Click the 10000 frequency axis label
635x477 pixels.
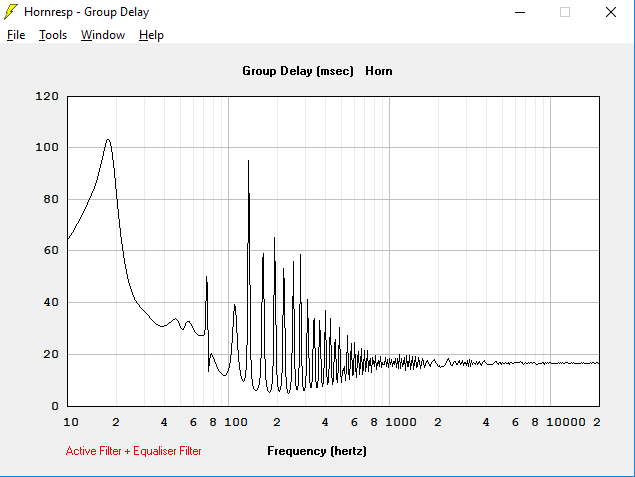[x=566, y=422]
